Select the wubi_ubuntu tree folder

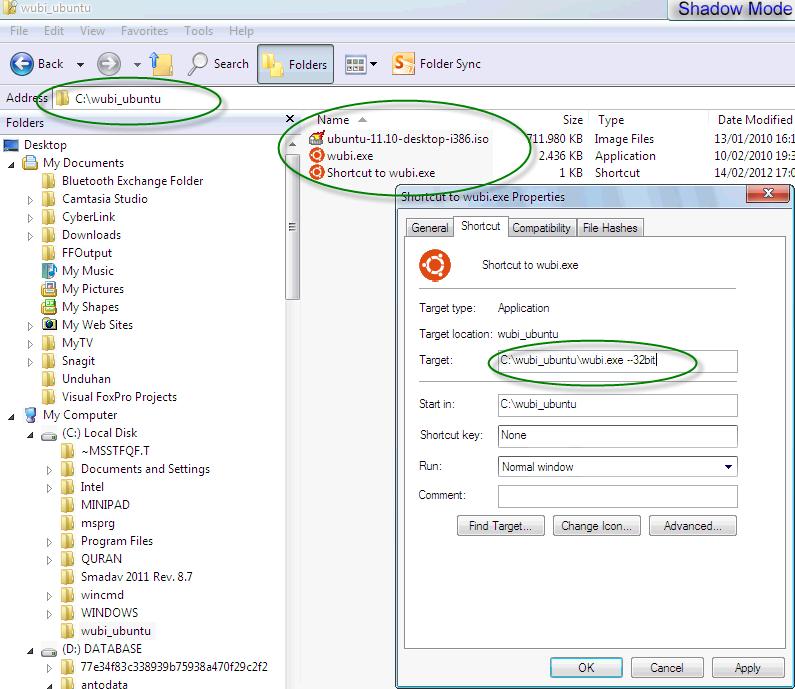pyautogui.click(x=116, y=631)
